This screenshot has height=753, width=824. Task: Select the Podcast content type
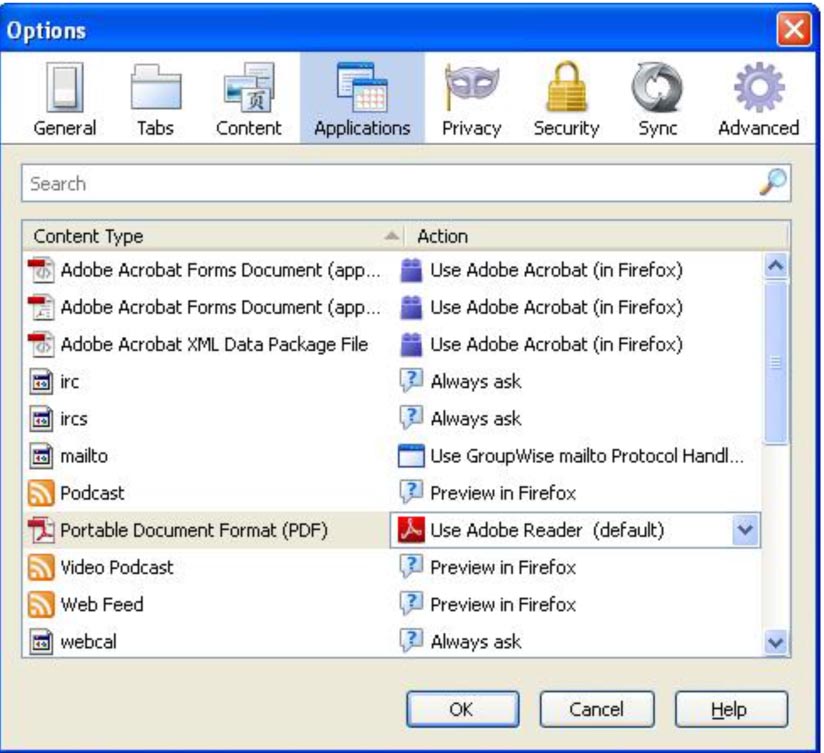tap(392, 493)
